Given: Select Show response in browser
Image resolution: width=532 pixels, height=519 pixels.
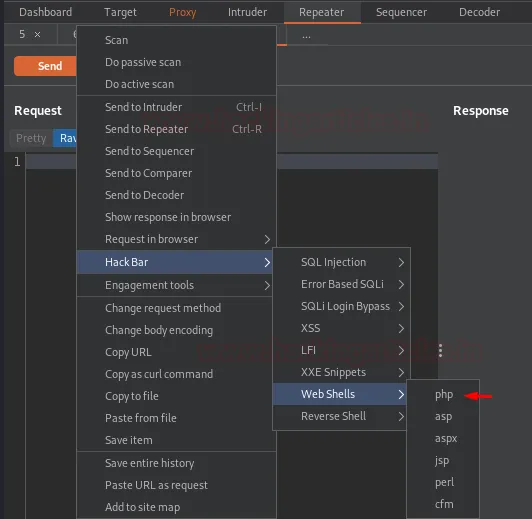Looking at the screenshot, I should click(176, 217).
